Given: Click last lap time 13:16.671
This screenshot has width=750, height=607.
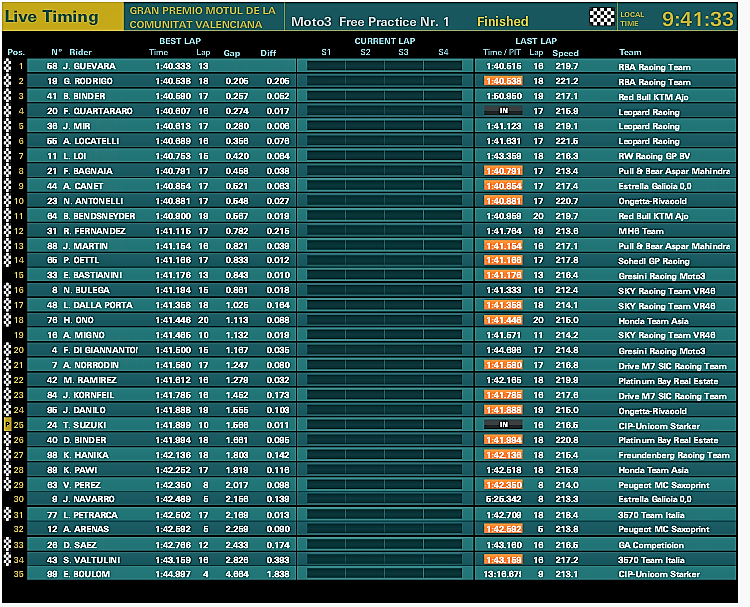Looking at the screenshot, I should [502, 574].
